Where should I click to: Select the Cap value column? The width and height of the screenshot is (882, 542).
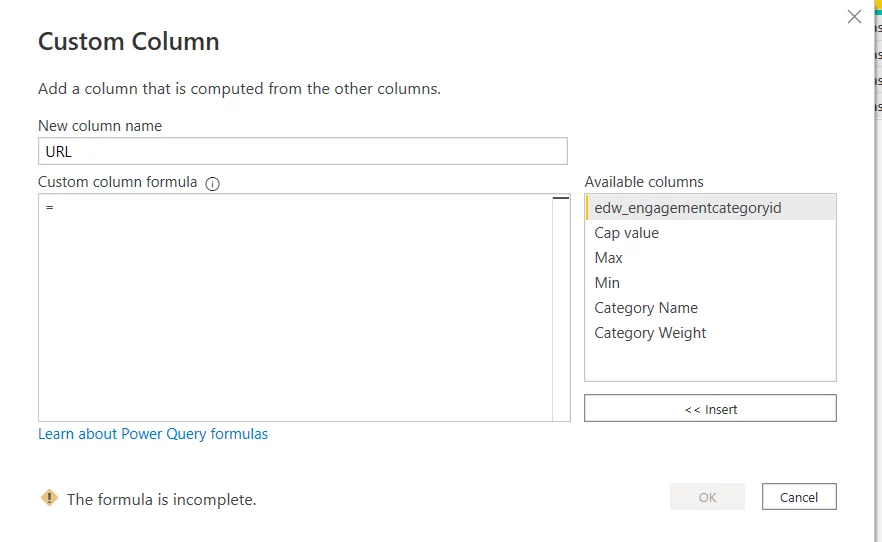pyautogui.click(x=710, y=233)
